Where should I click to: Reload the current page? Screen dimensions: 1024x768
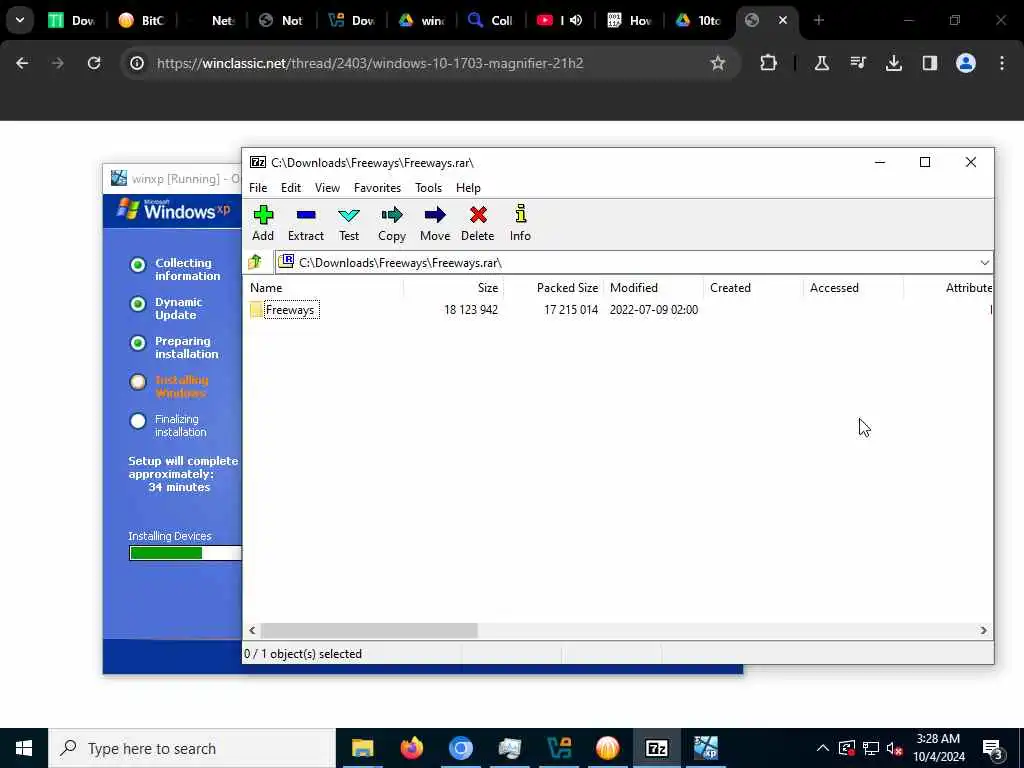[x=94, y=63]
